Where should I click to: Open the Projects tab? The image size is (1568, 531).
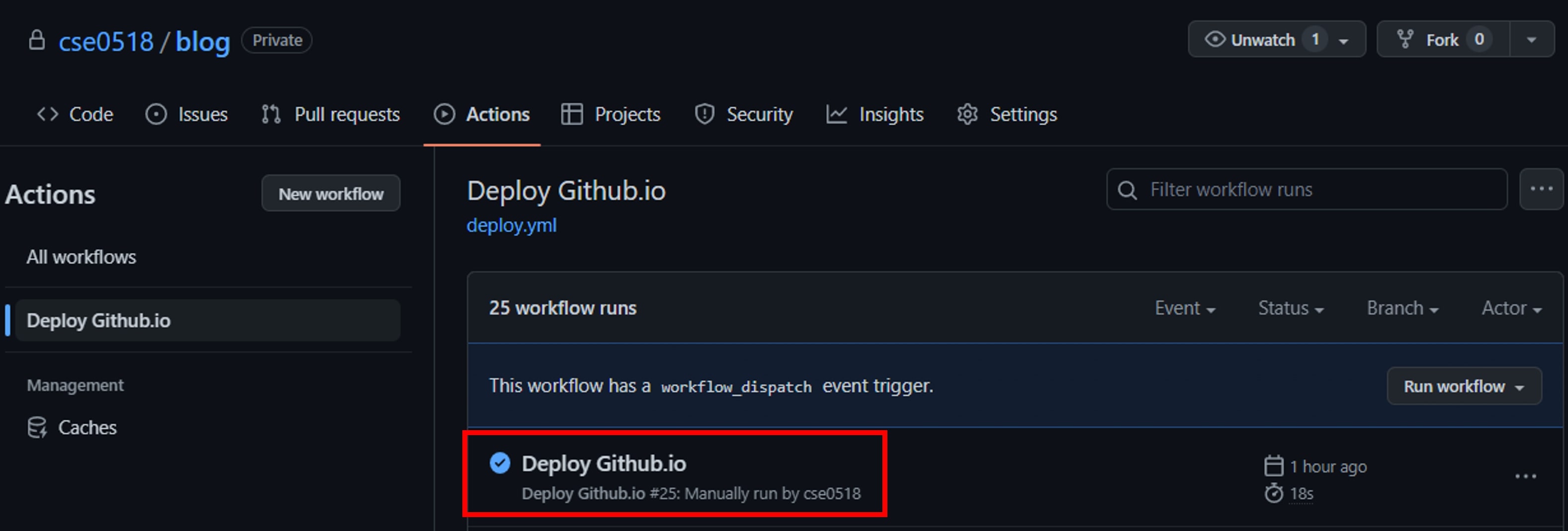coord(611,114)
